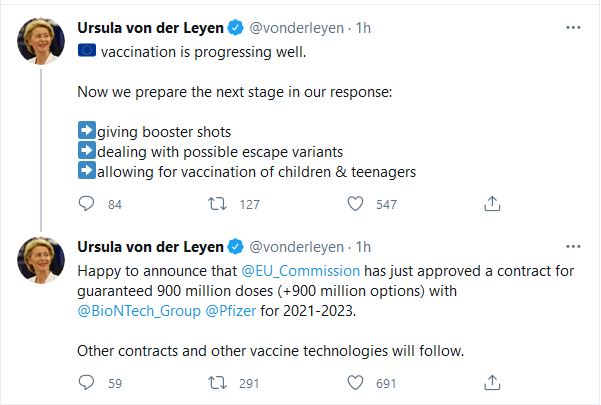
Task: Share the vaccination progress tweet
Action: 491,204
